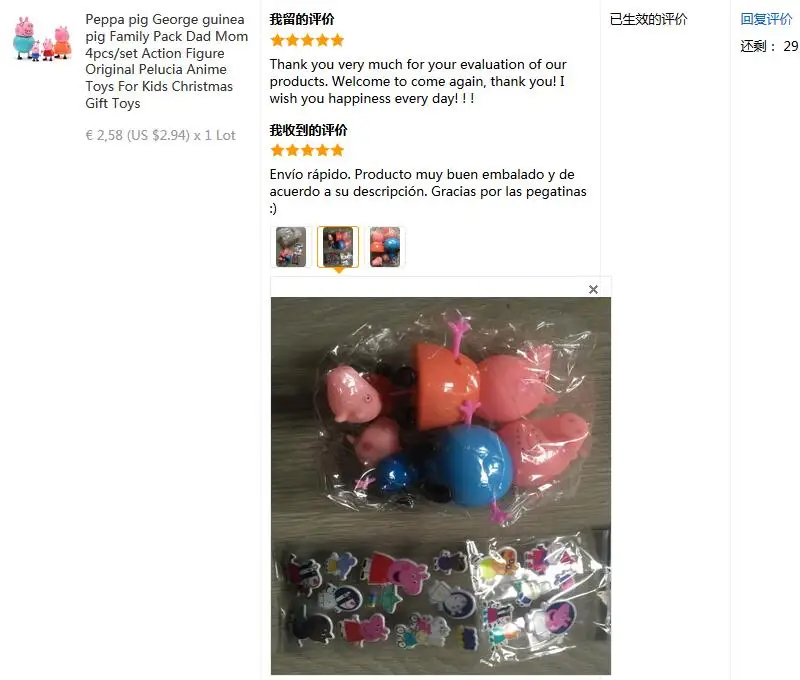Click the star rating under 我收到的评价
The height and width of the screenshot is (680, 800).
(x=307, y=150)
